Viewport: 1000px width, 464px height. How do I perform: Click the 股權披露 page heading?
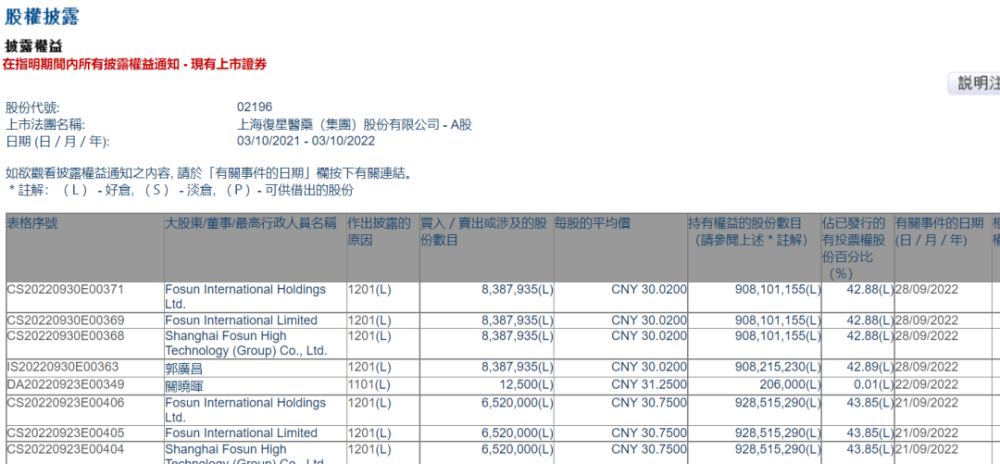tap(42, 17)
